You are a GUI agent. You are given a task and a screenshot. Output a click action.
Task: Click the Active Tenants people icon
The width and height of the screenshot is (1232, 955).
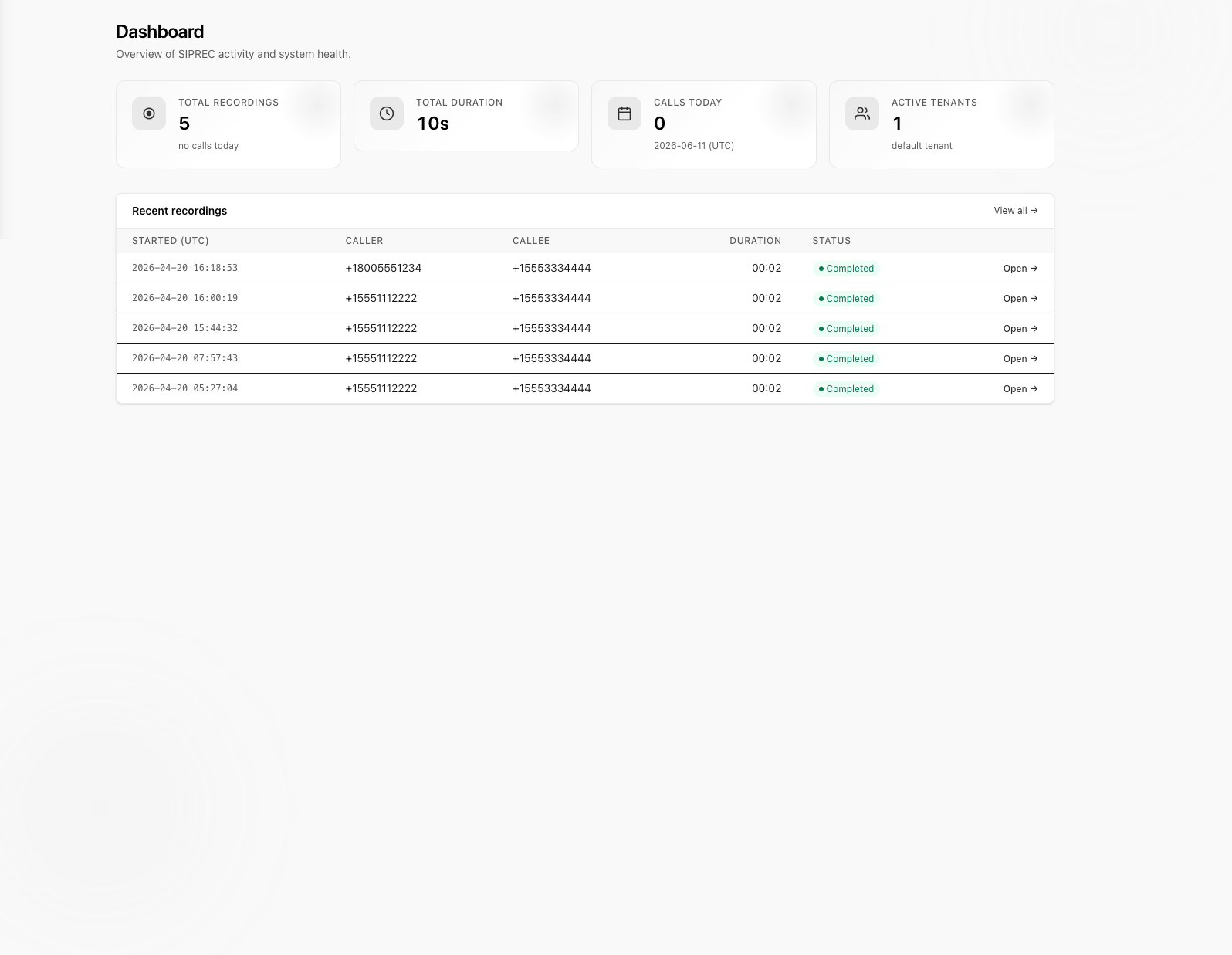(862, 113)
